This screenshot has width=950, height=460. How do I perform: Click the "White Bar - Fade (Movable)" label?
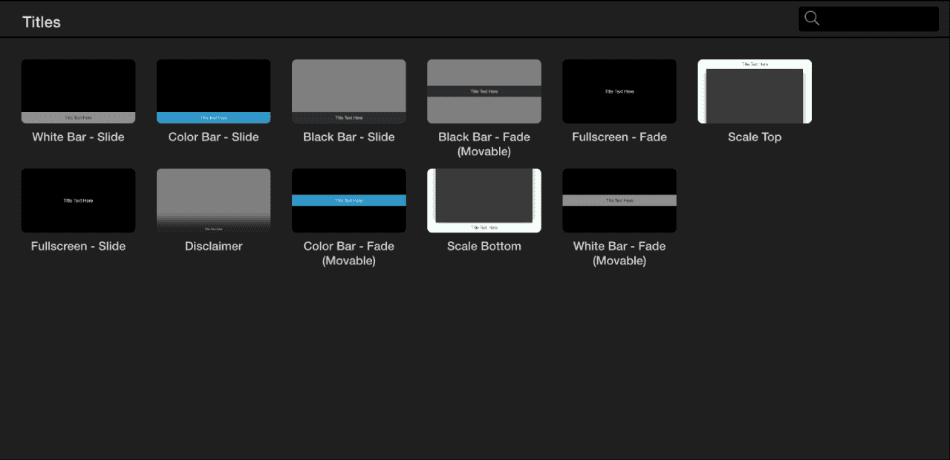point(619,253)
